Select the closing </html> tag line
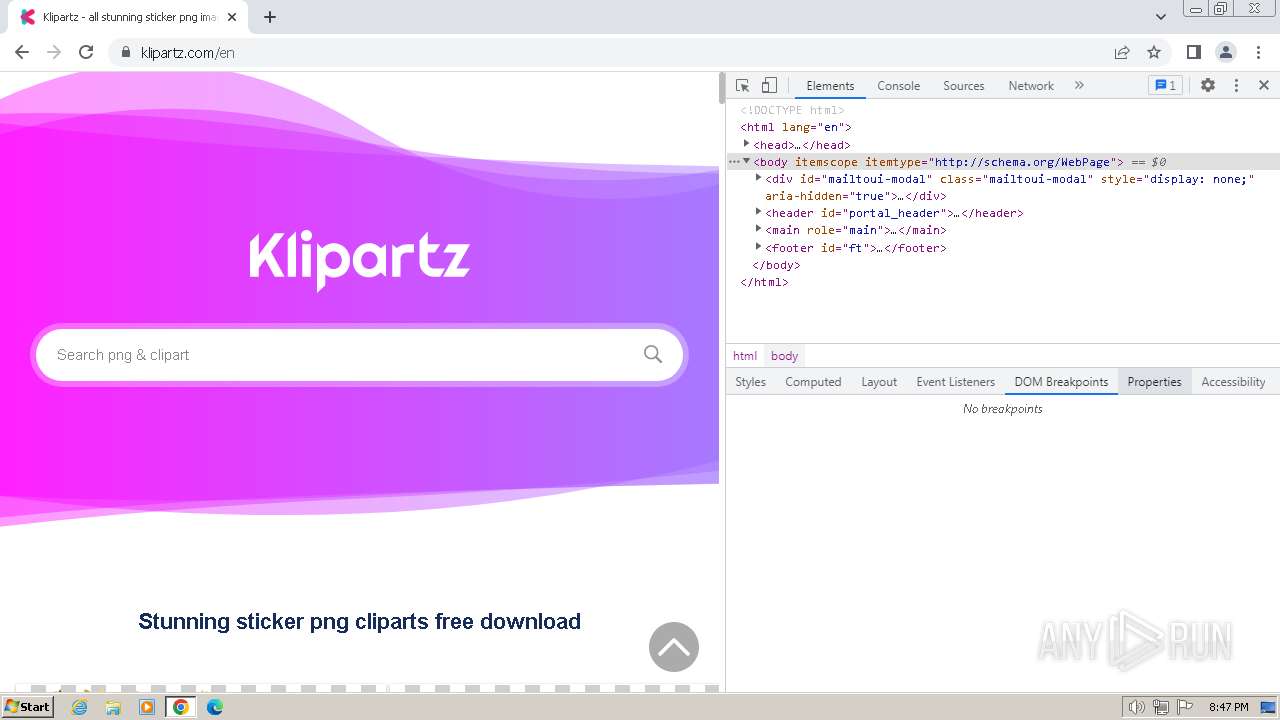The width and height of the screenshot is (1280, 720). [764, 282]
